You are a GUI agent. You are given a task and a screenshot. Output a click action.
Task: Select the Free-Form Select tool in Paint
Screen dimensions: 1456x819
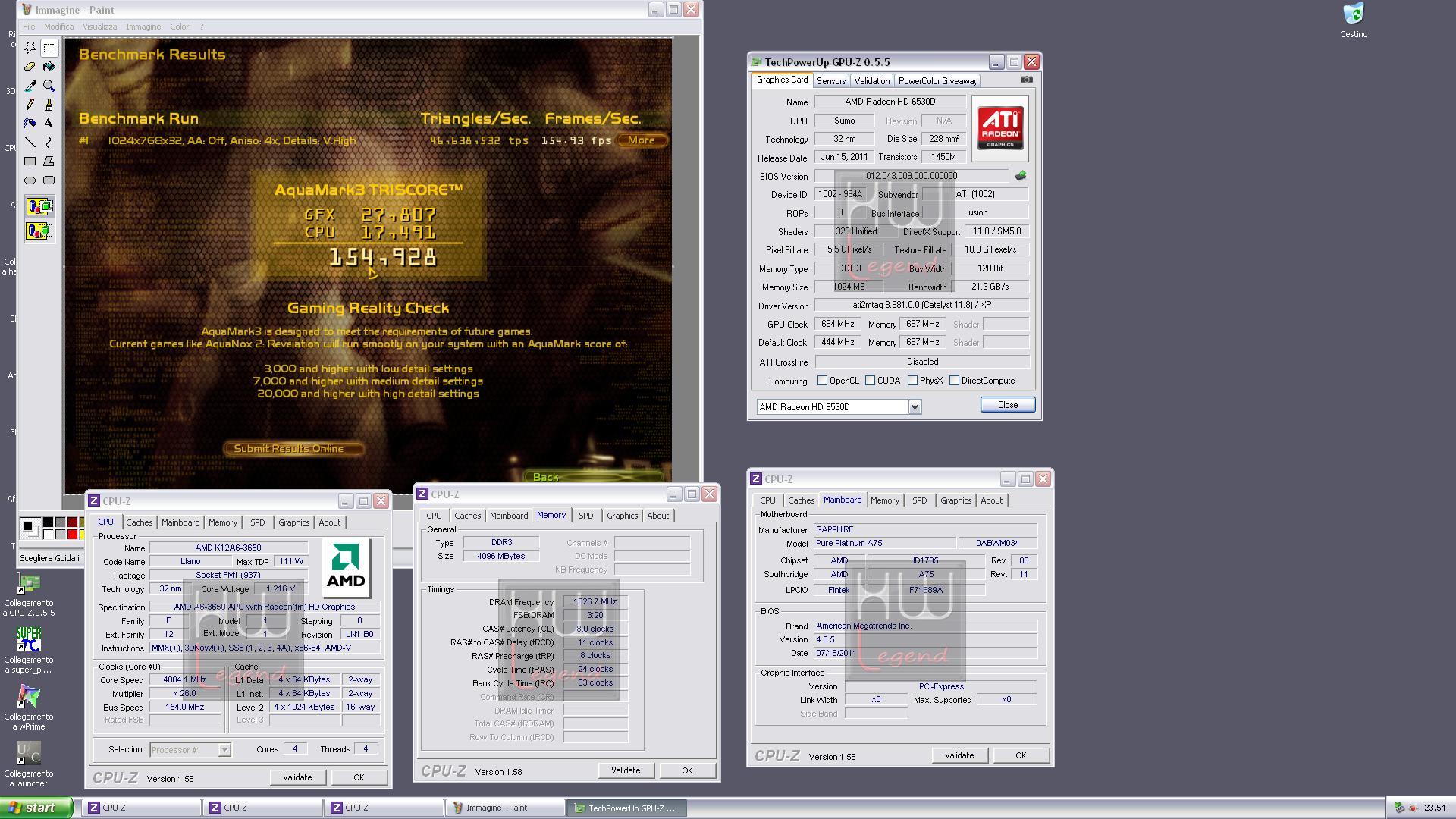30,48
